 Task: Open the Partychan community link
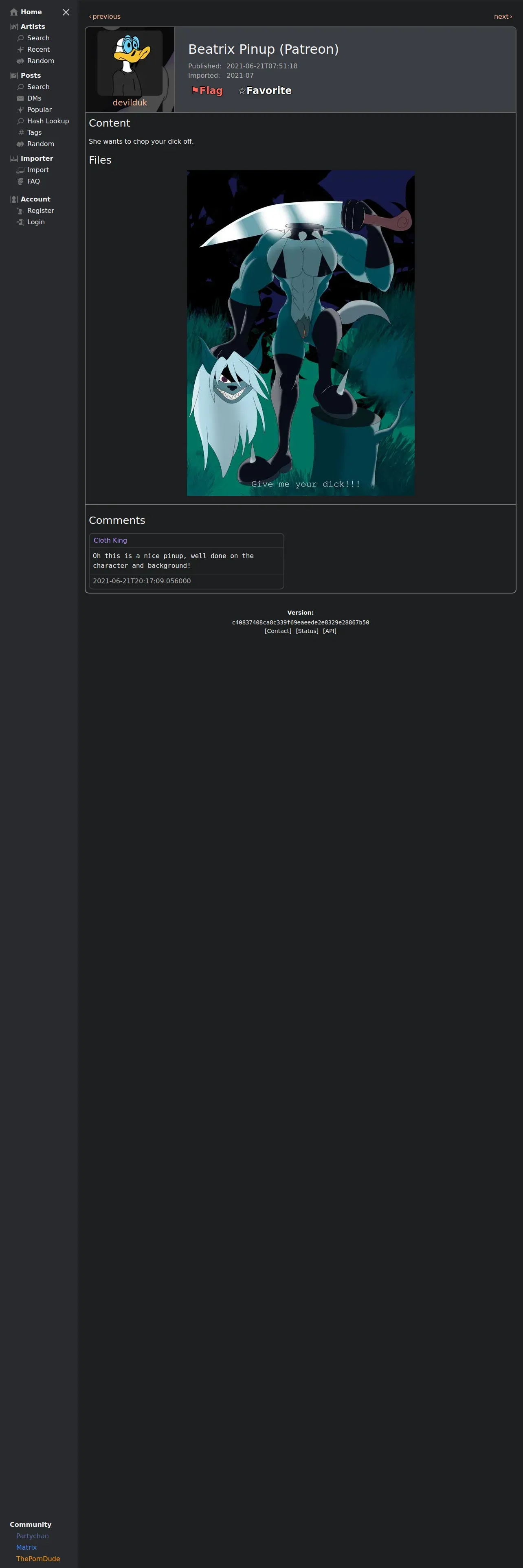32,1536
